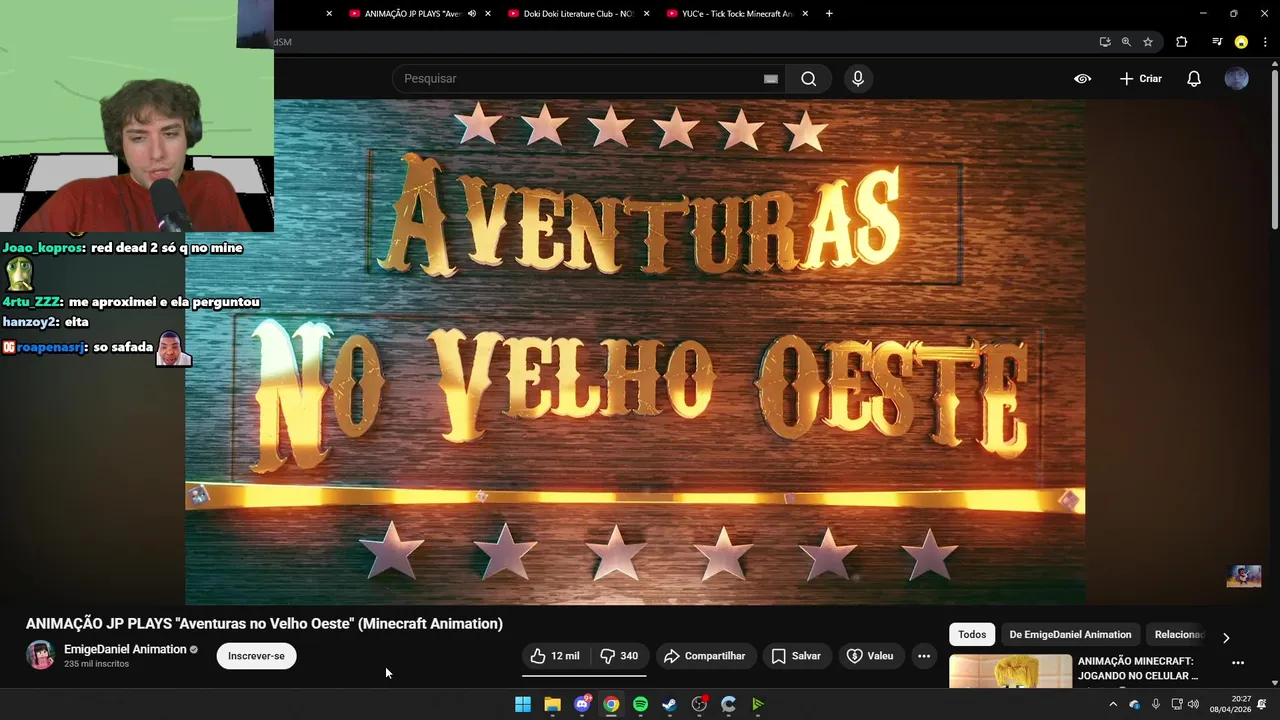Open the notification bell in taskbar
The image size is (1280, 720).
pyautogui.click(x=1262, y=704)
